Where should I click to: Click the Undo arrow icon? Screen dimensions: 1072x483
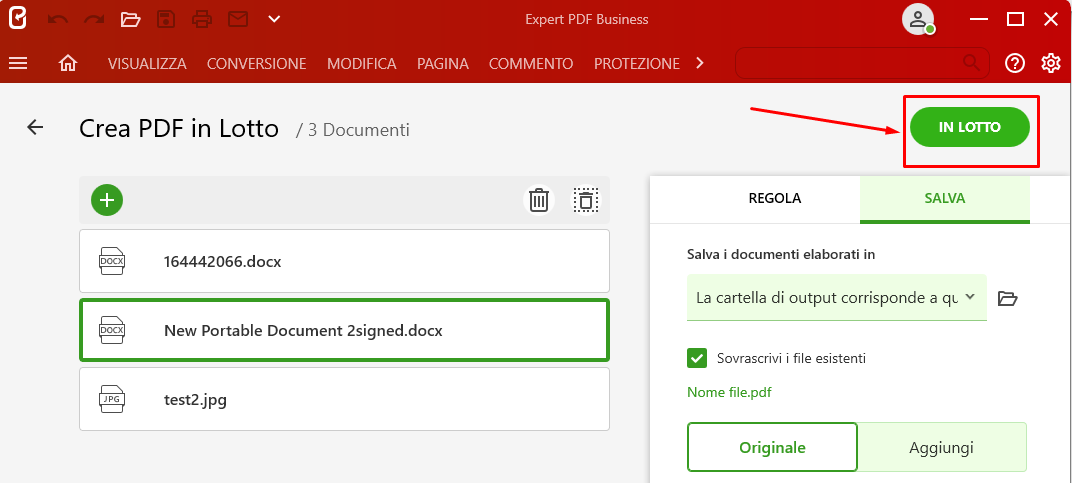click(58, 19)
